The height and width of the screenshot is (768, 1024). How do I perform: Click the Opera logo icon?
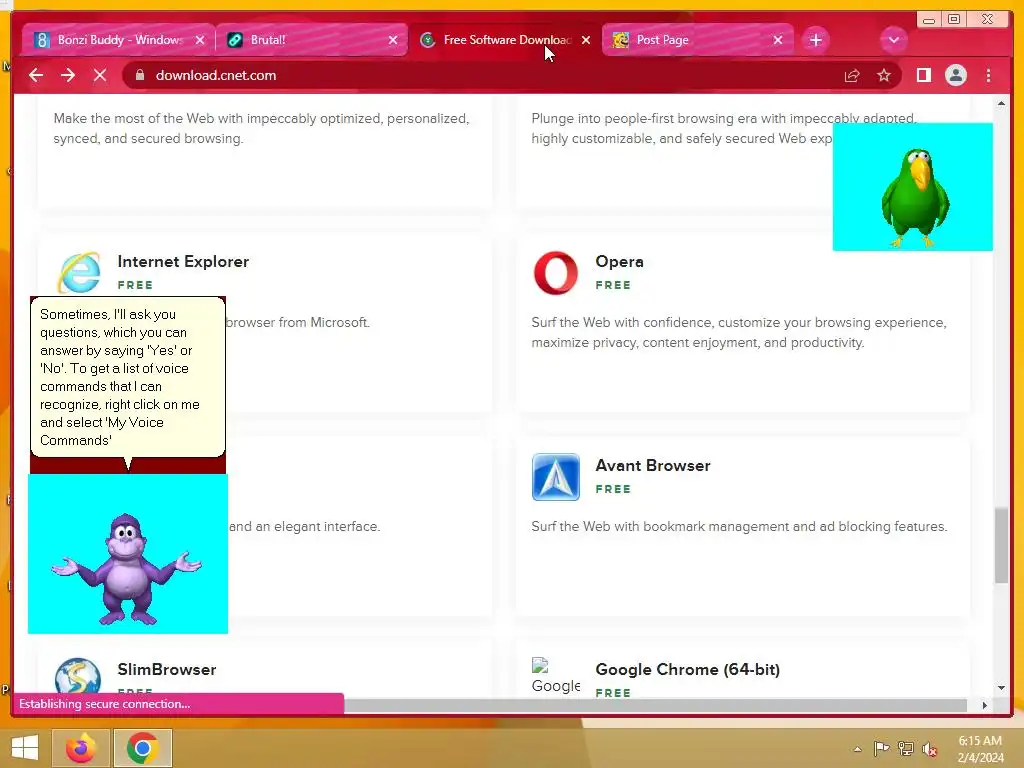[x=556, y=273]
